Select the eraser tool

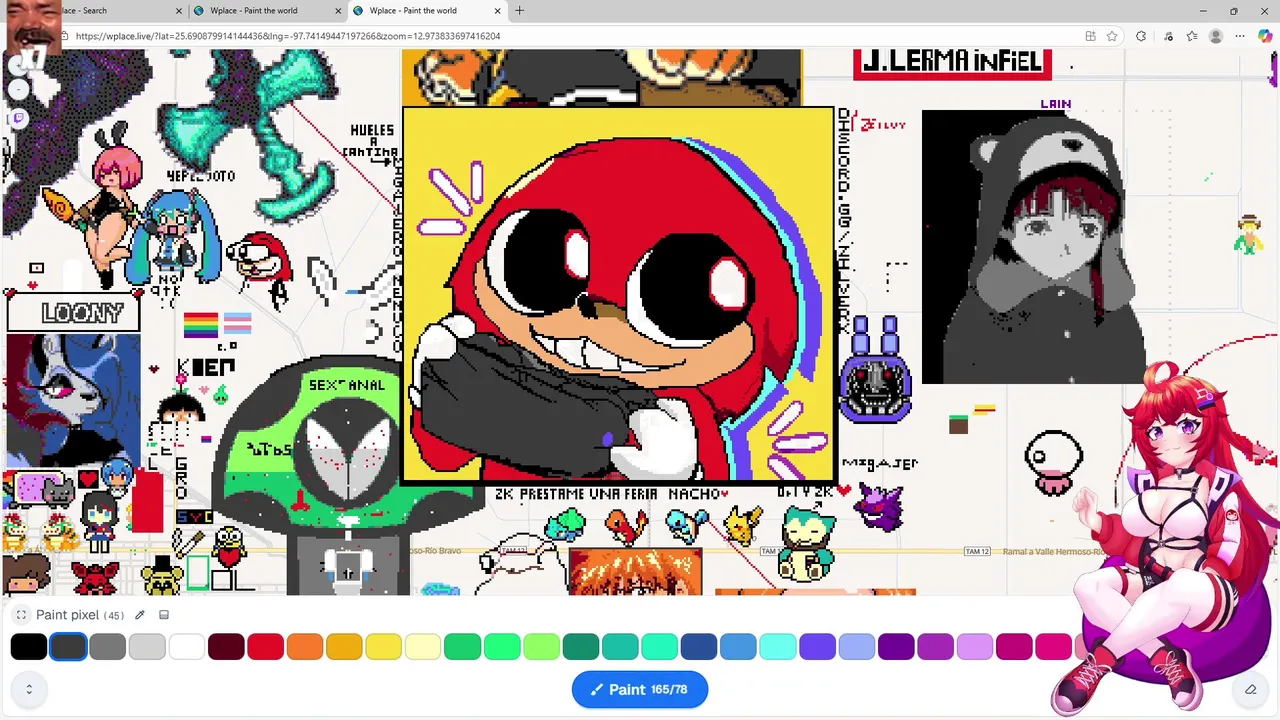pos(1250,689)
